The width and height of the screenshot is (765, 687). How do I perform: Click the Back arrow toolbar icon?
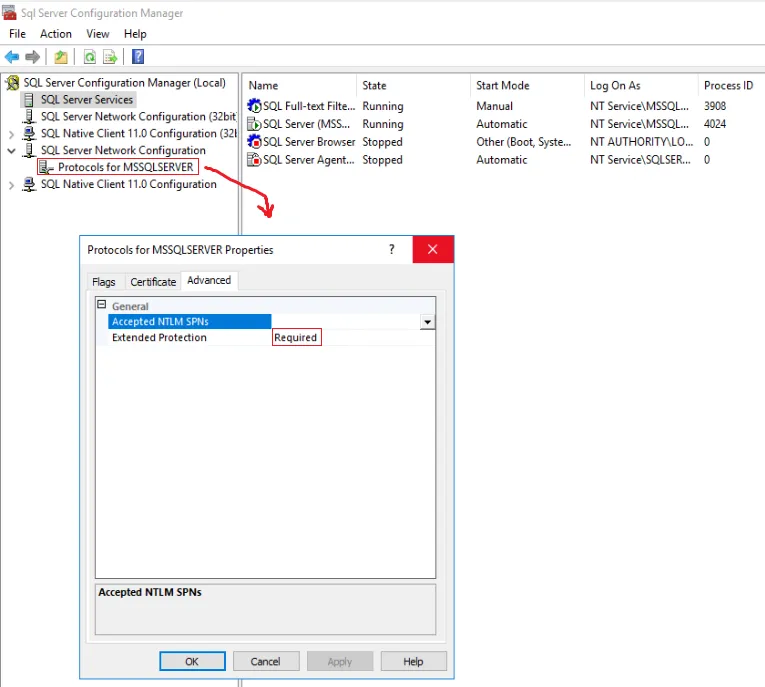[12, 57]
